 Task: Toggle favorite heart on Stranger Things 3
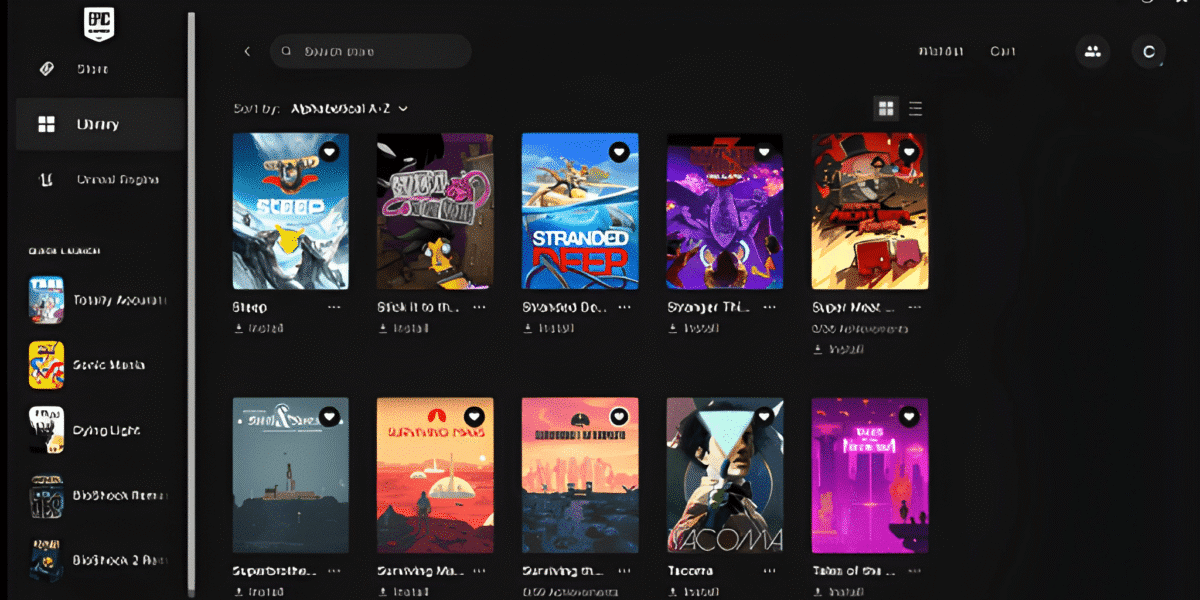click(x=764, y=152)
